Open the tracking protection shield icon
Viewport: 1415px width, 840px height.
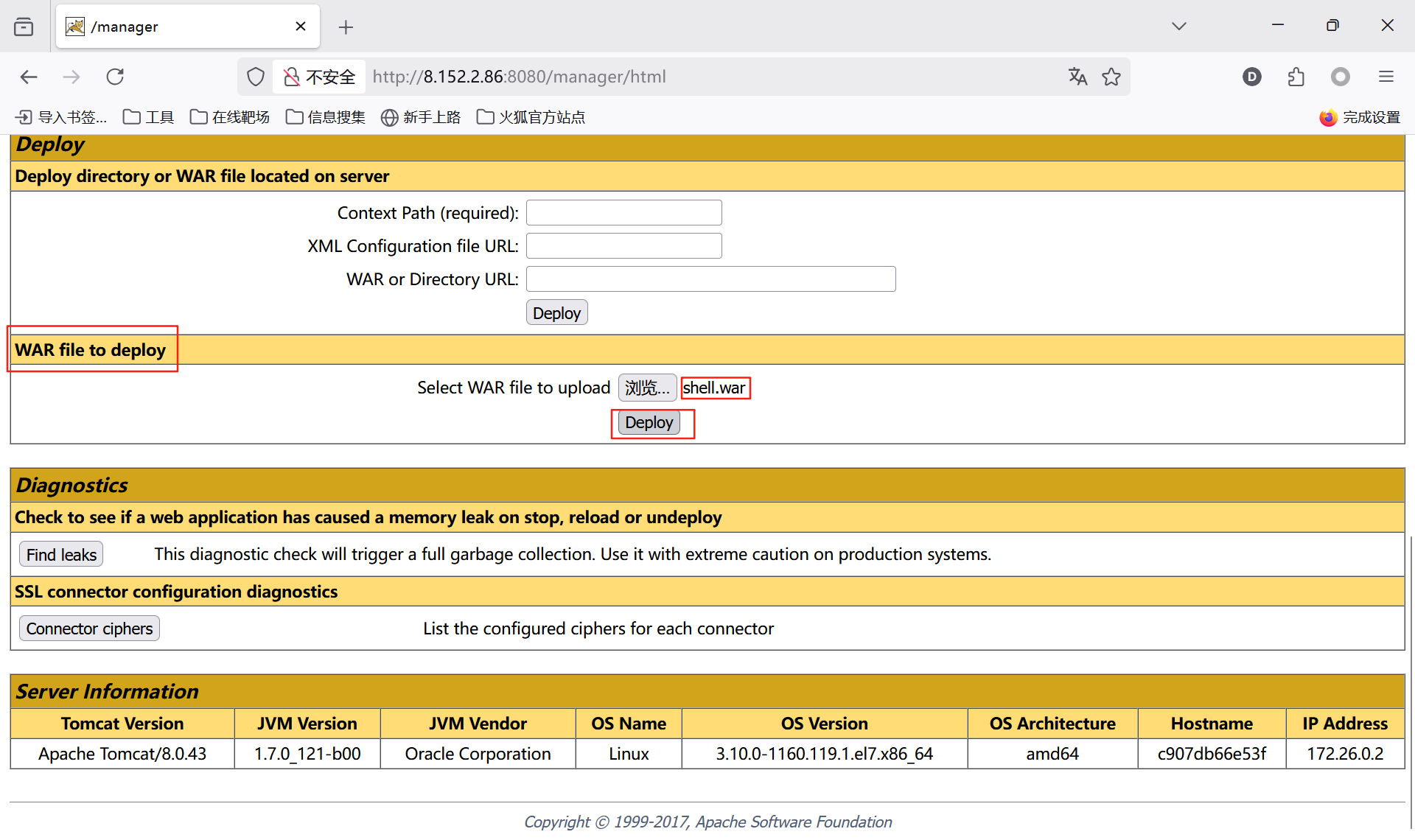pos(256,77)
